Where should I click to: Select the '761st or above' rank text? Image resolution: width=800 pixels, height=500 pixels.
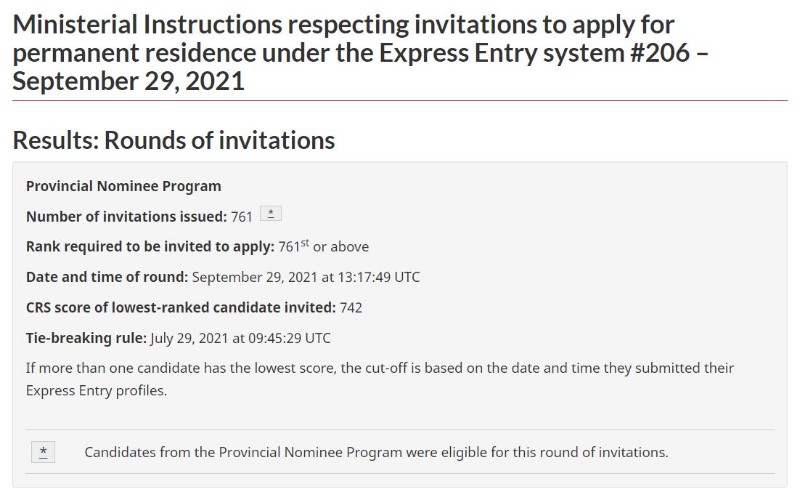coord(323,246)
